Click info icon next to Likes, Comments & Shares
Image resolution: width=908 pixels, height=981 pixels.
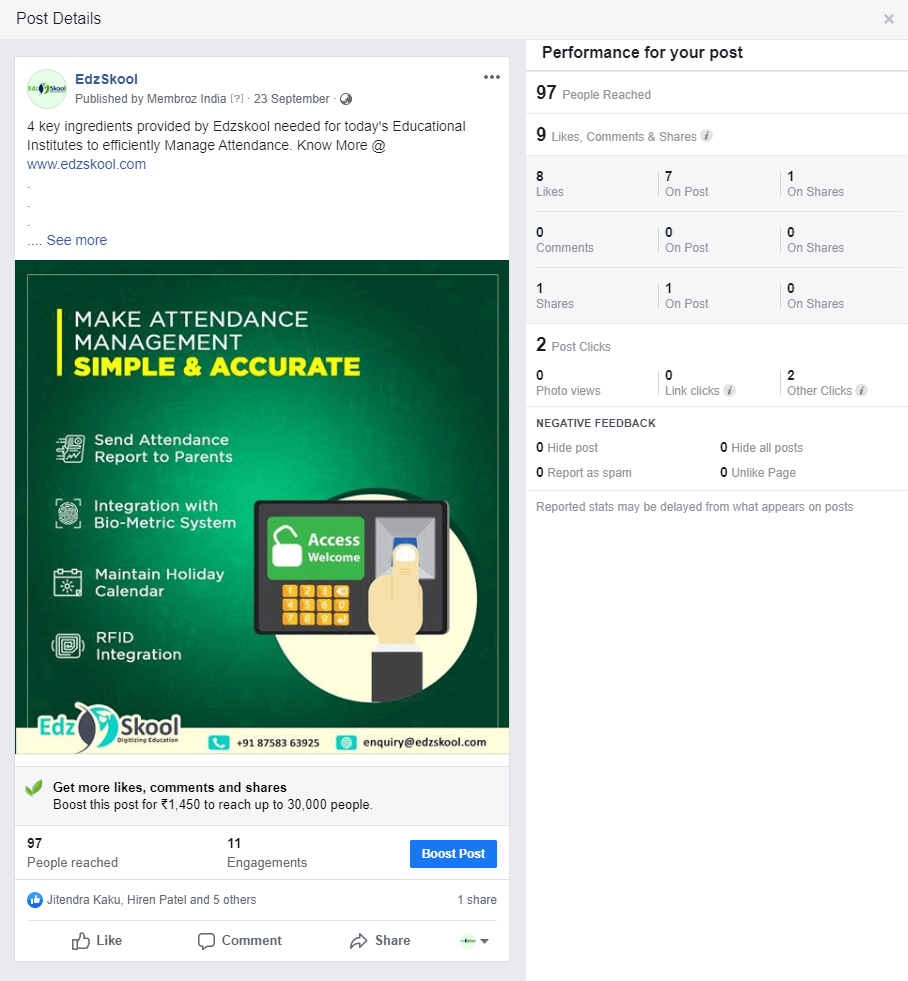point(707,136)
